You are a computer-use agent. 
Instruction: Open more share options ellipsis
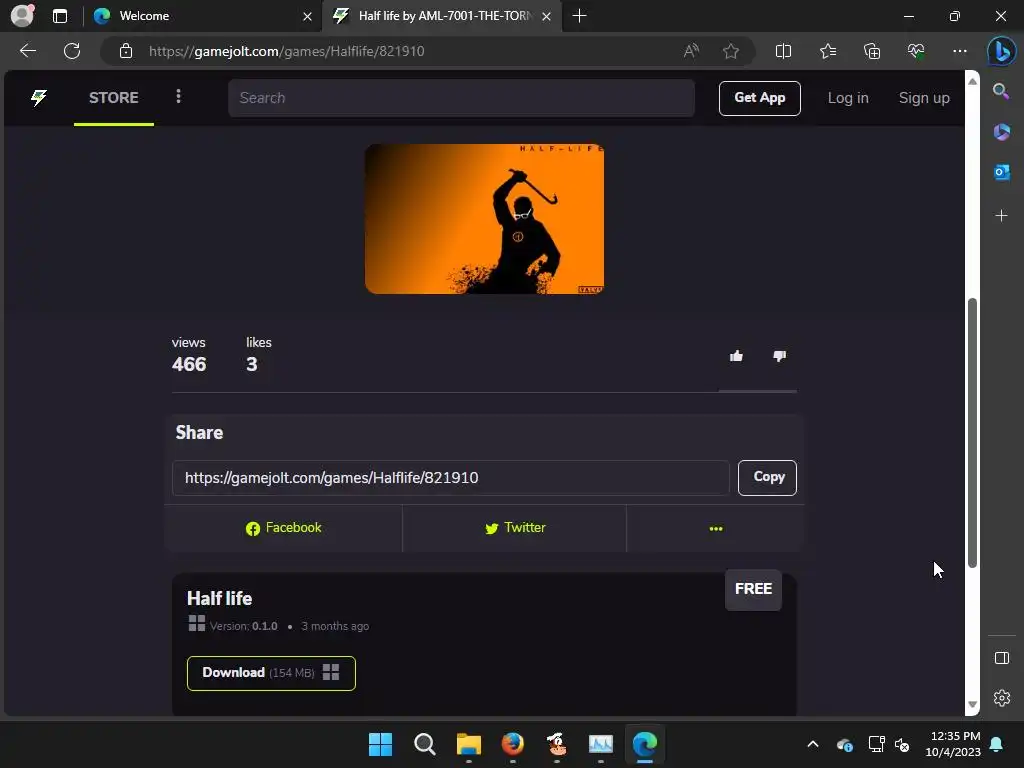pyautogui.click(x=716, y=528)
